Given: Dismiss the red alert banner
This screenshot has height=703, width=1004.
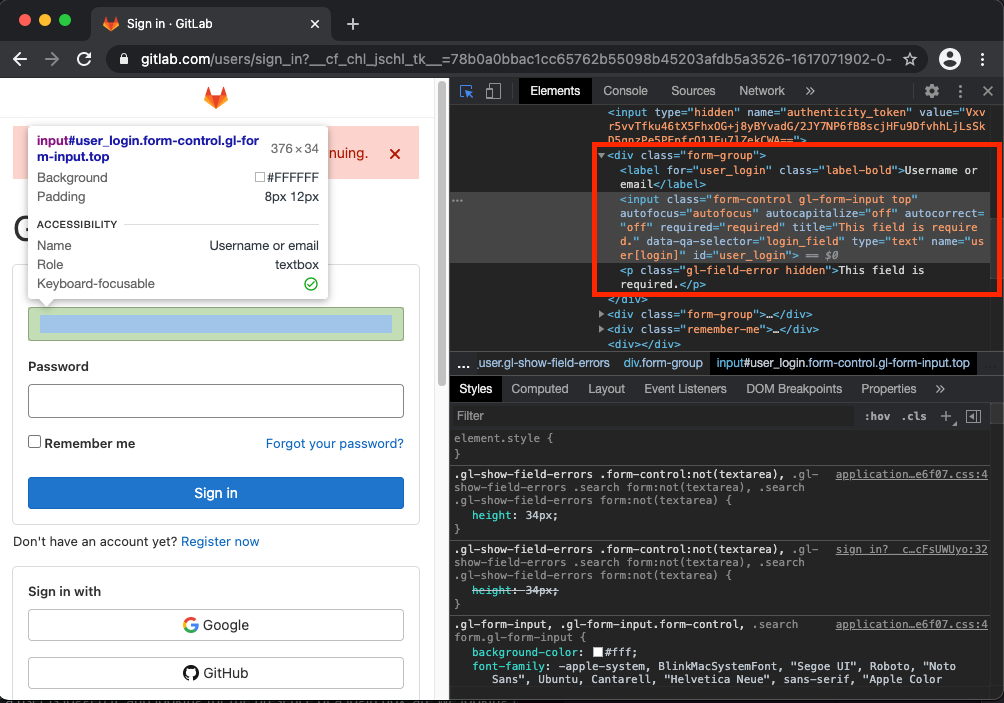Looking at the screenshot, I should pos(395,154).
